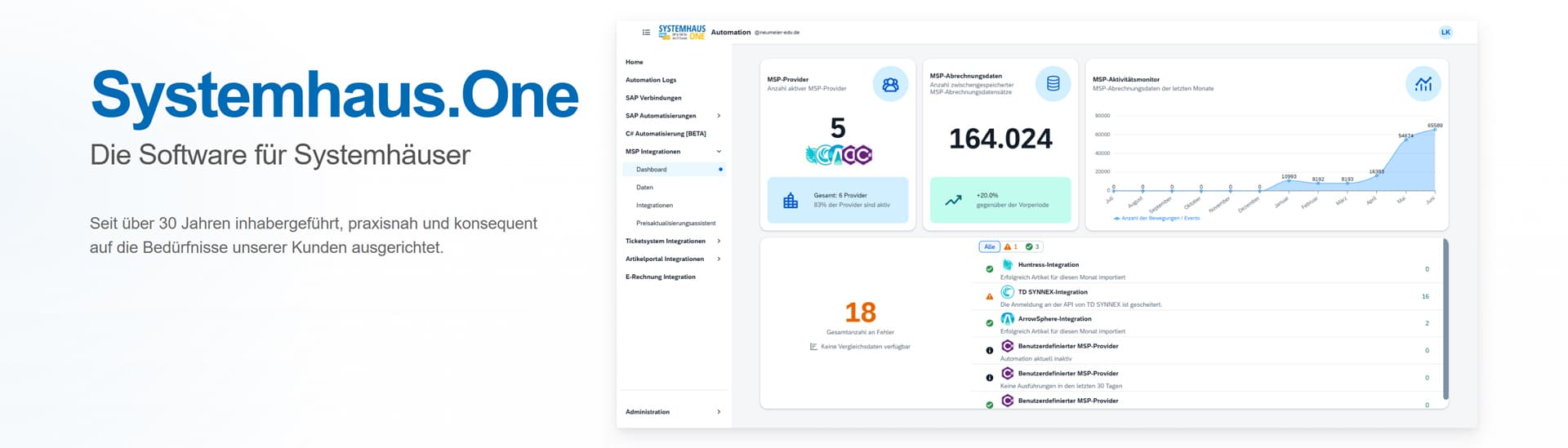Open Automation Logs in the sidebar
1568x448 pixels.
tap(673, 80)
